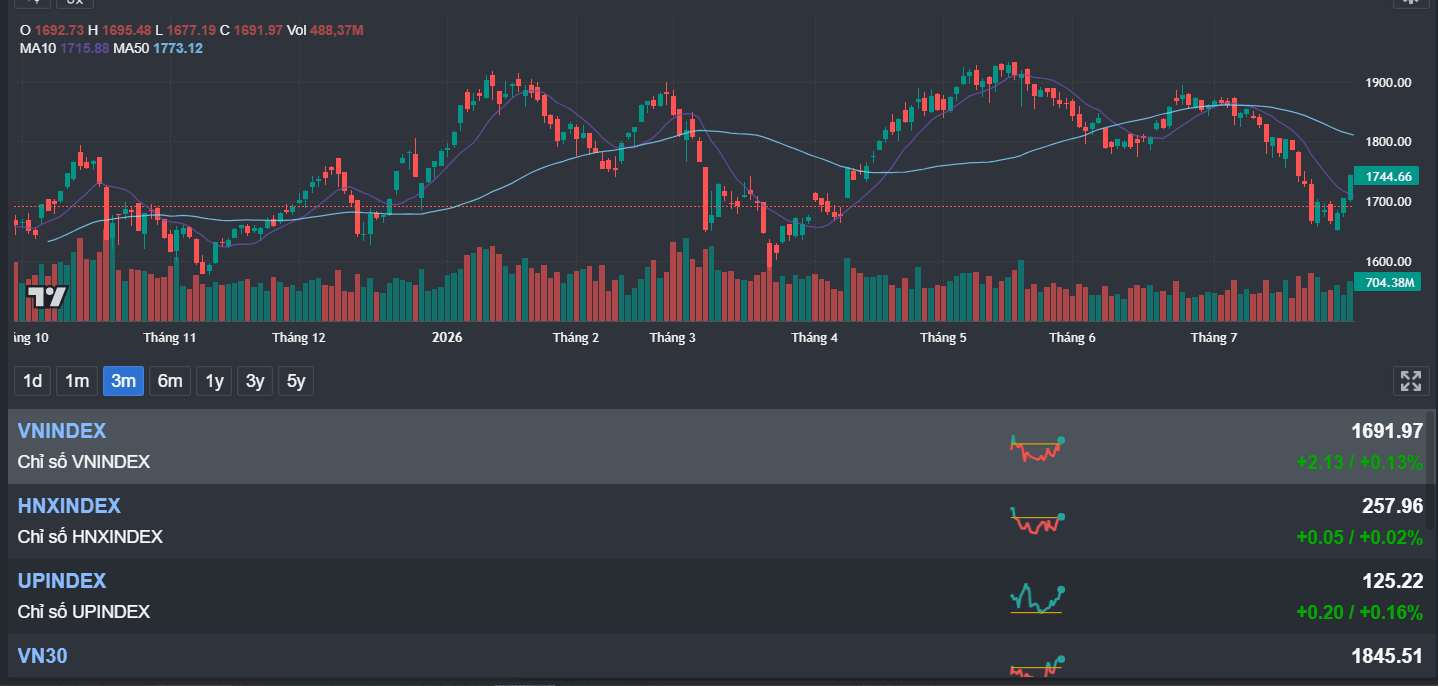Click the TradingView logo on the chart
The image size is (1438, 686).
pos(47,297)
